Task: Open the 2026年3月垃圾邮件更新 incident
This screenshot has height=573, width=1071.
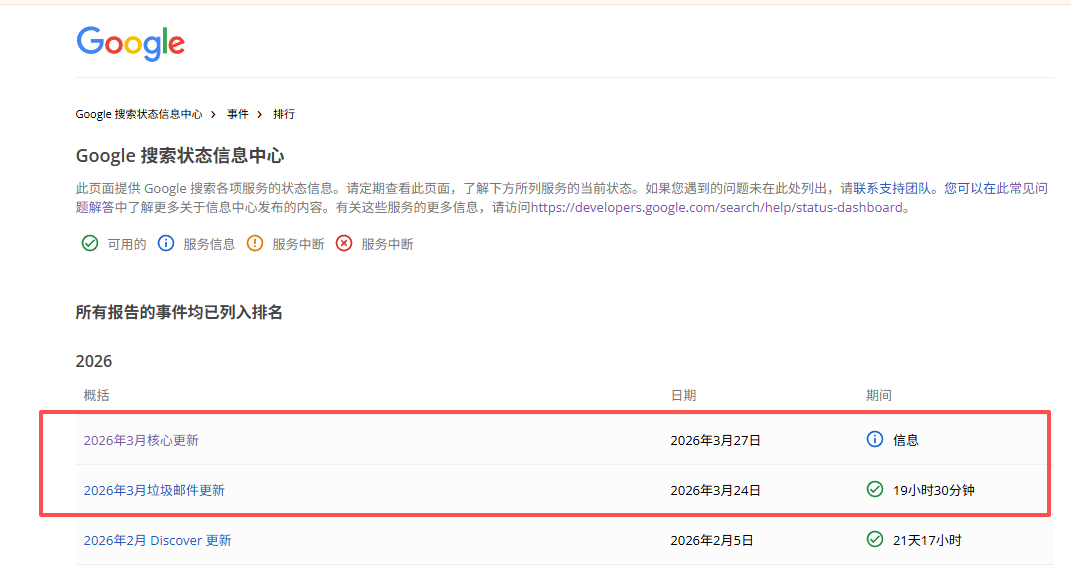Action: [154, 490]
